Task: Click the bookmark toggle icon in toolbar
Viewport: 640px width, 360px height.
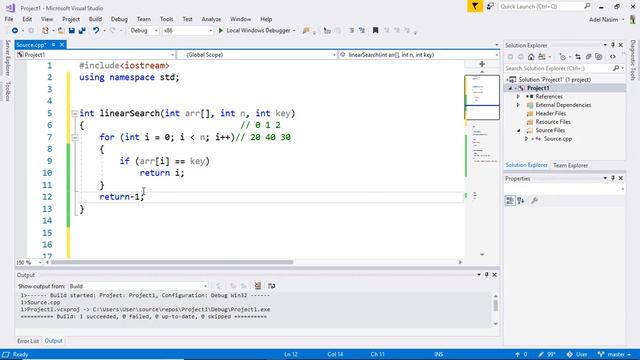Action: pos(376,30)
